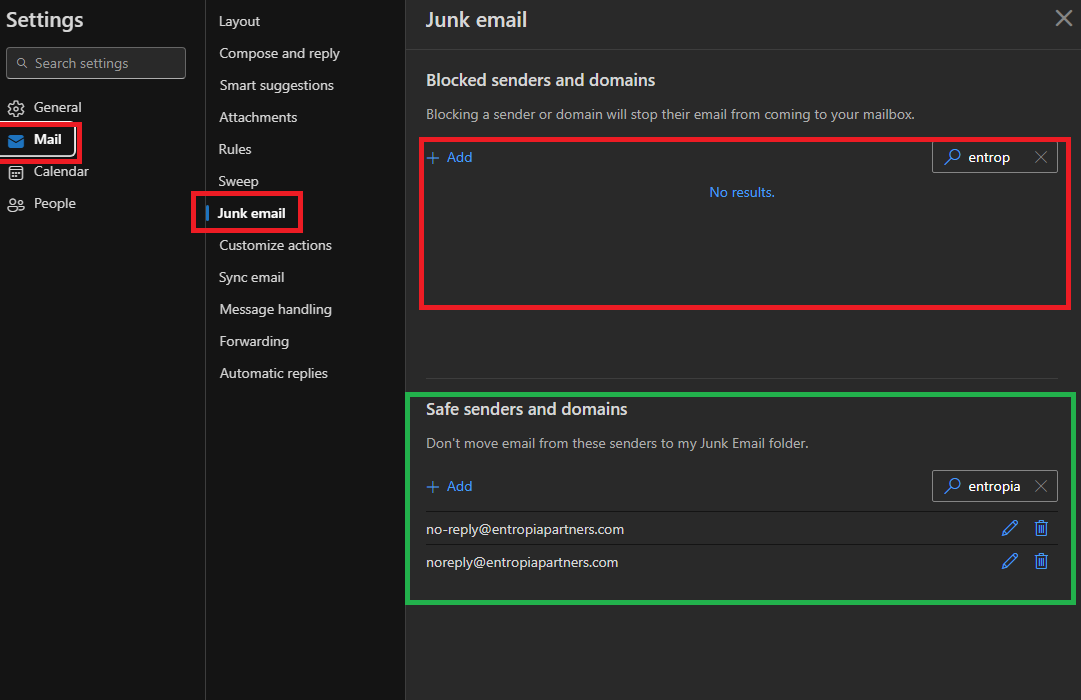Open Automatic replies settings

(273, 373)
